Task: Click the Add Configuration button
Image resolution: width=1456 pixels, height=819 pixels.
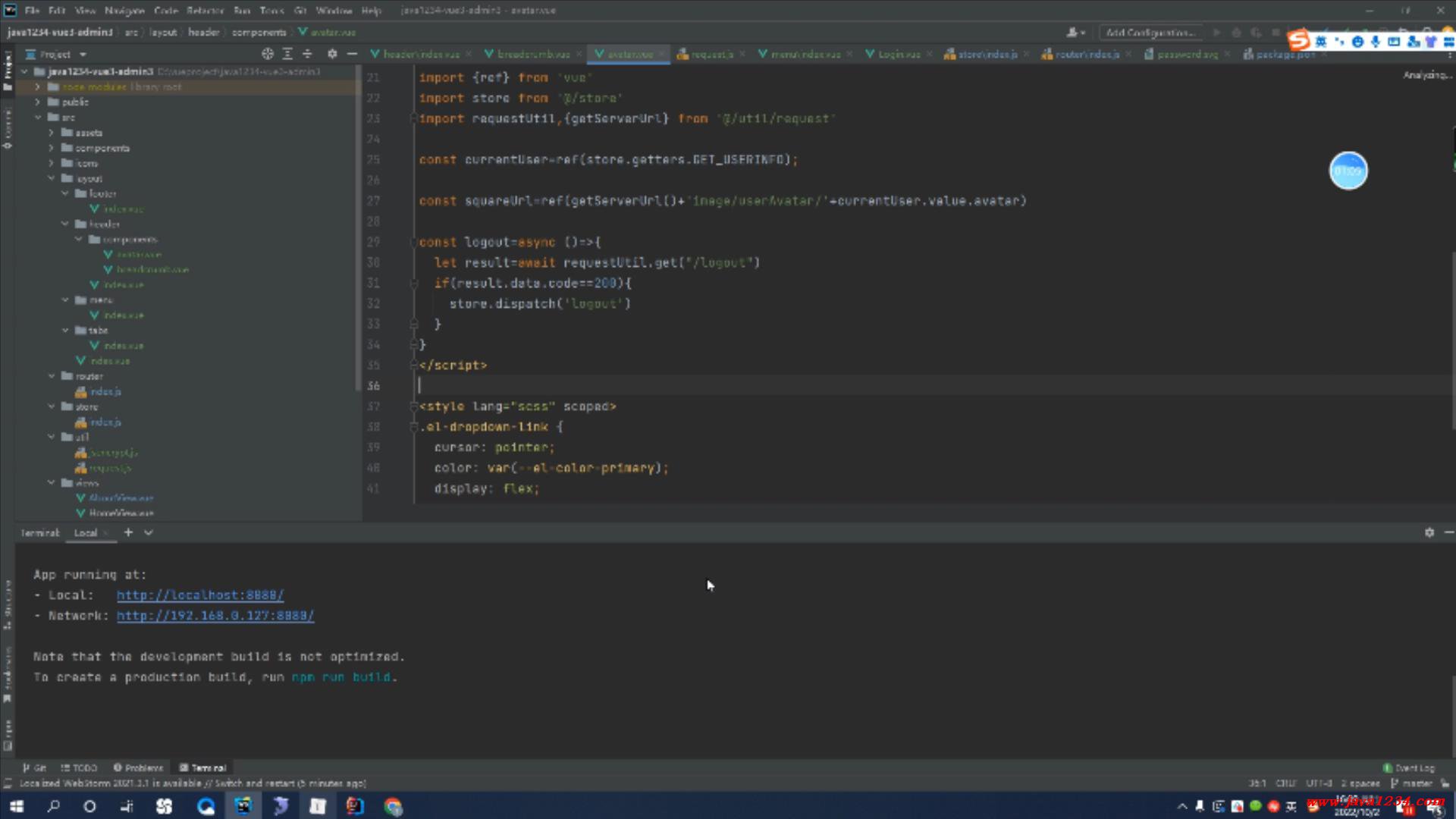Action: tap(1150, 33)
